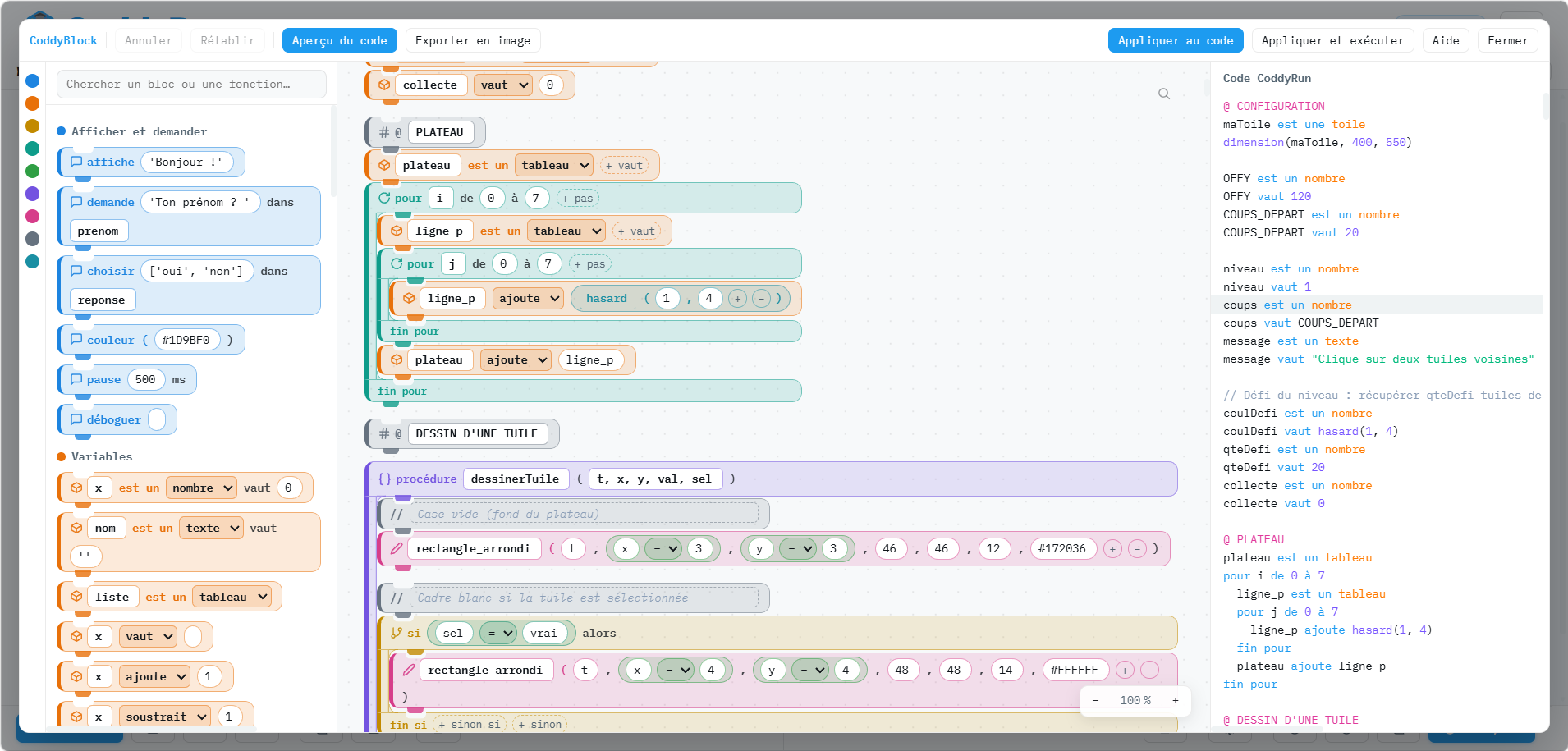Screen dimensions: 1568x751
Task: Open '=' operator dropdown in si block
Action: click(497, 633)
